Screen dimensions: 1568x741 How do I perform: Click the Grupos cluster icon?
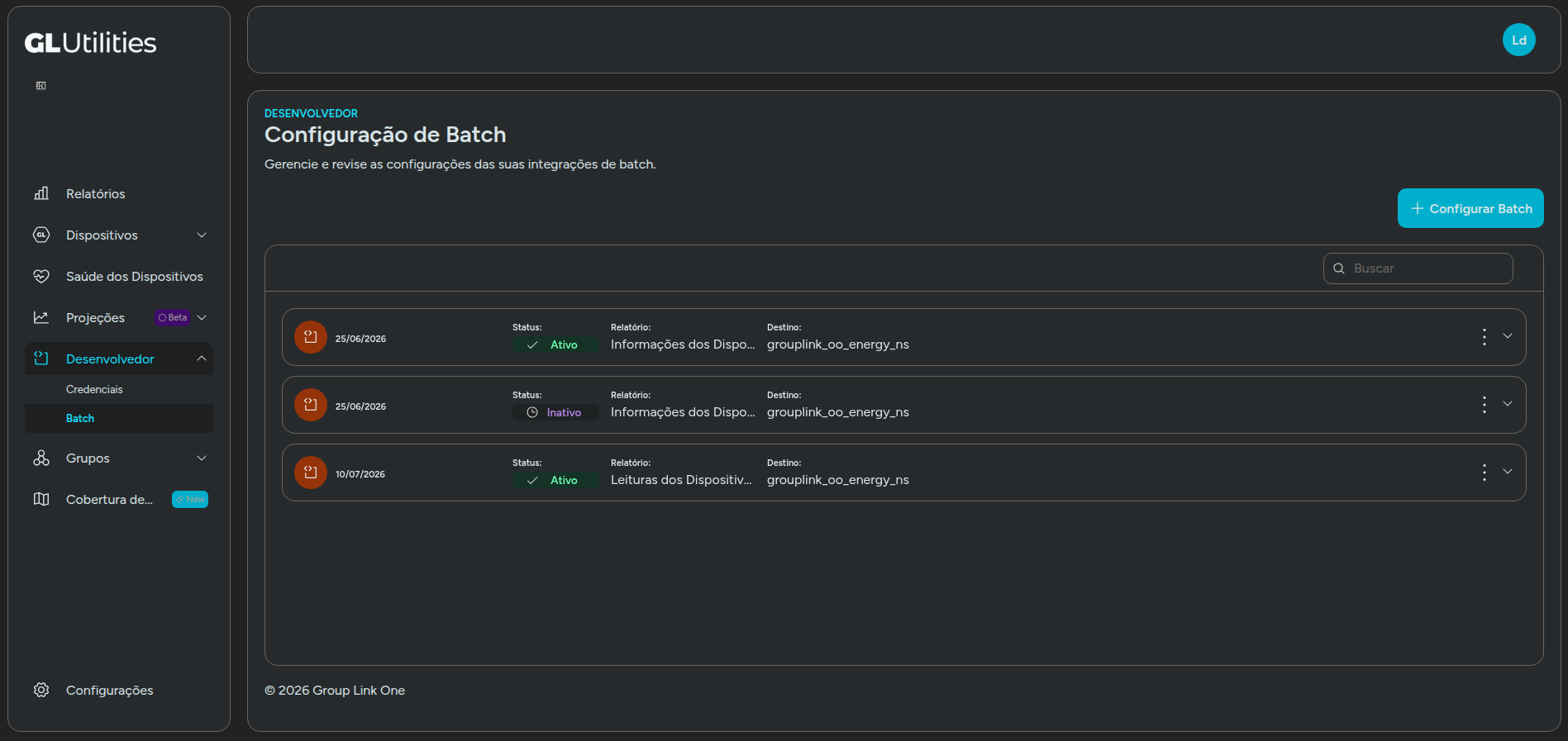click(x=41, y=458)
